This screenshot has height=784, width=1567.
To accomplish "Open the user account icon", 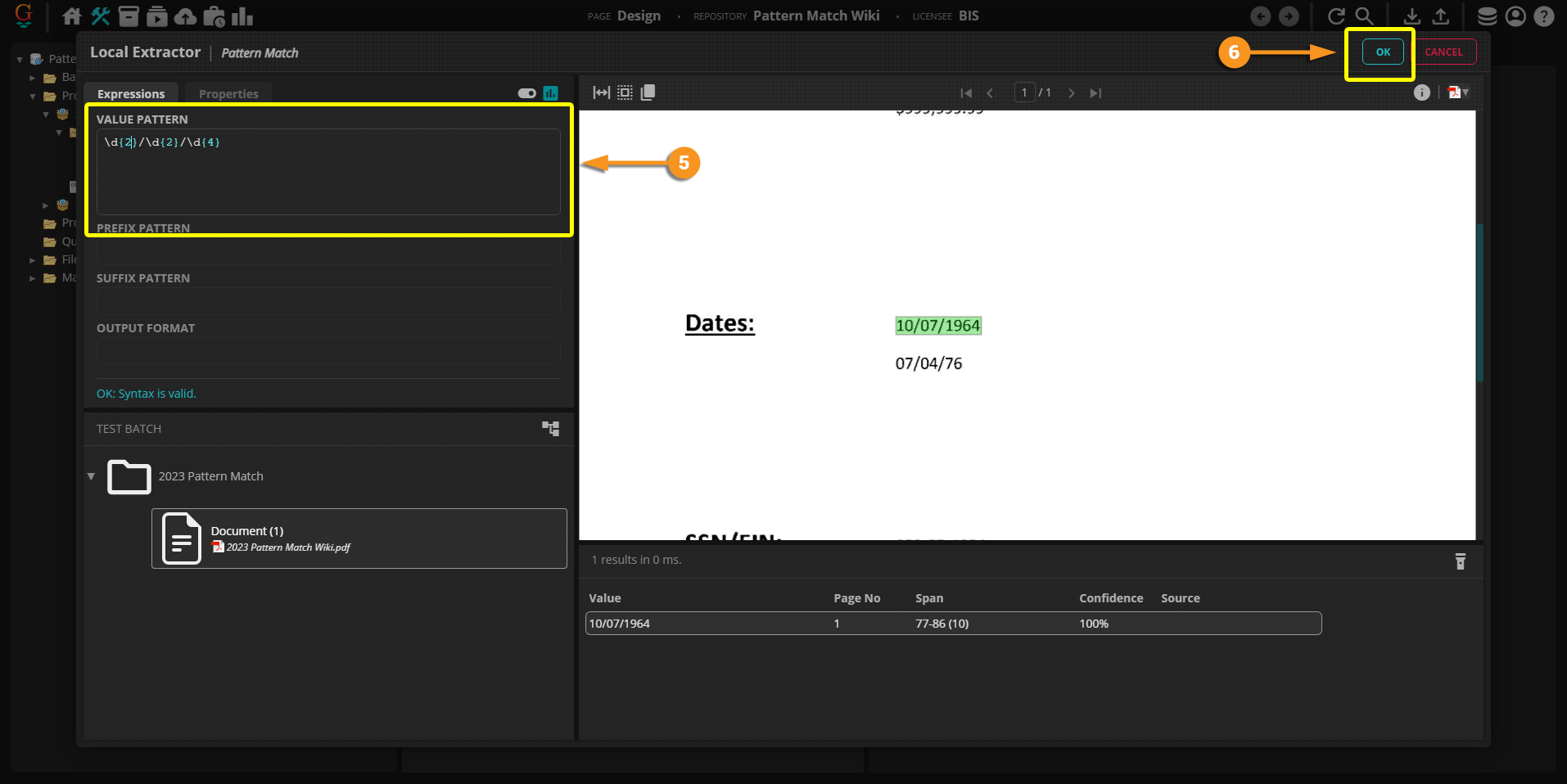I will click(x=1516, y=16).
